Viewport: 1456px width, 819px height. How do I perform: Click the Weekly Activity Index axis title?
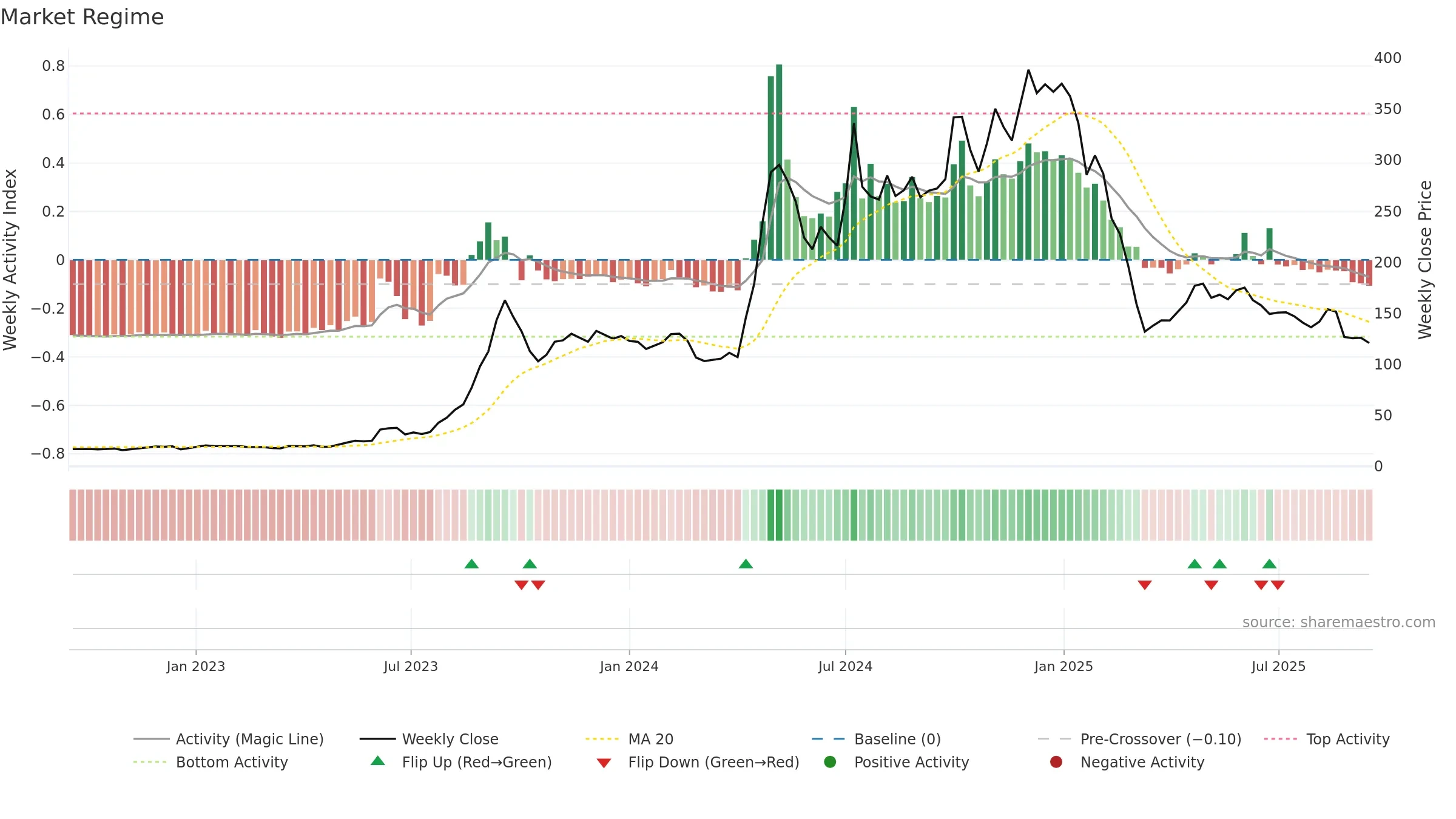(10, 260)
